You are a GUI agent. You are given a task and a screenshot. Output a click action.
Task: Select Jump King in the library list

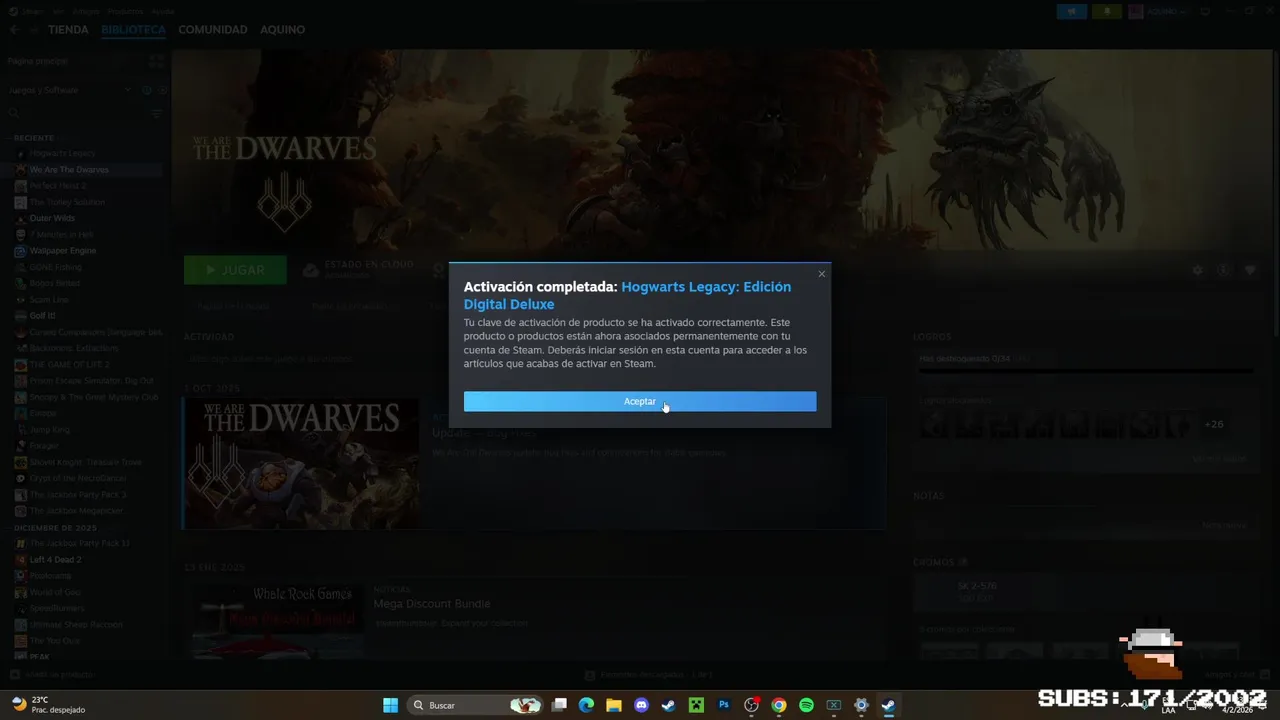pos(50,430)
